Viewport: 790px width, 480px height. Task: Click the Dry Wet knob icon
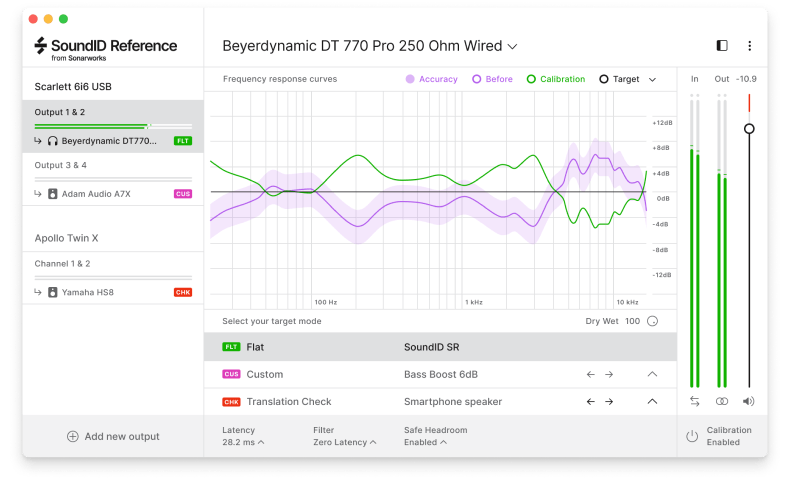[x=653, y=321]
